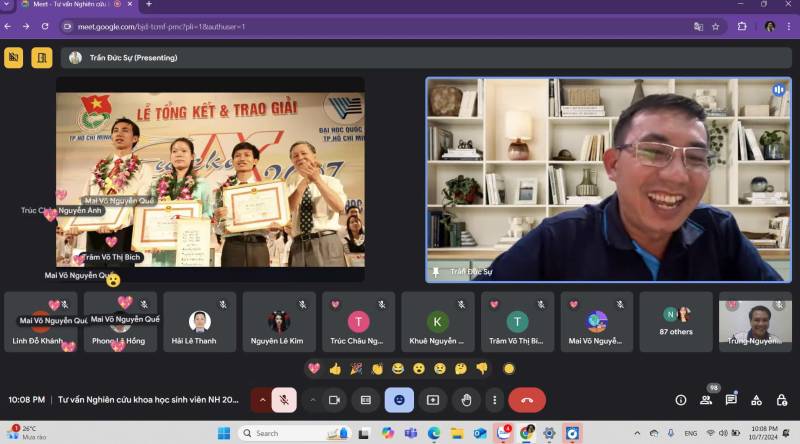Viewport: 800px width, 444px height.
Task: Open meeting details info icon
Action: (x=681, y=400)
